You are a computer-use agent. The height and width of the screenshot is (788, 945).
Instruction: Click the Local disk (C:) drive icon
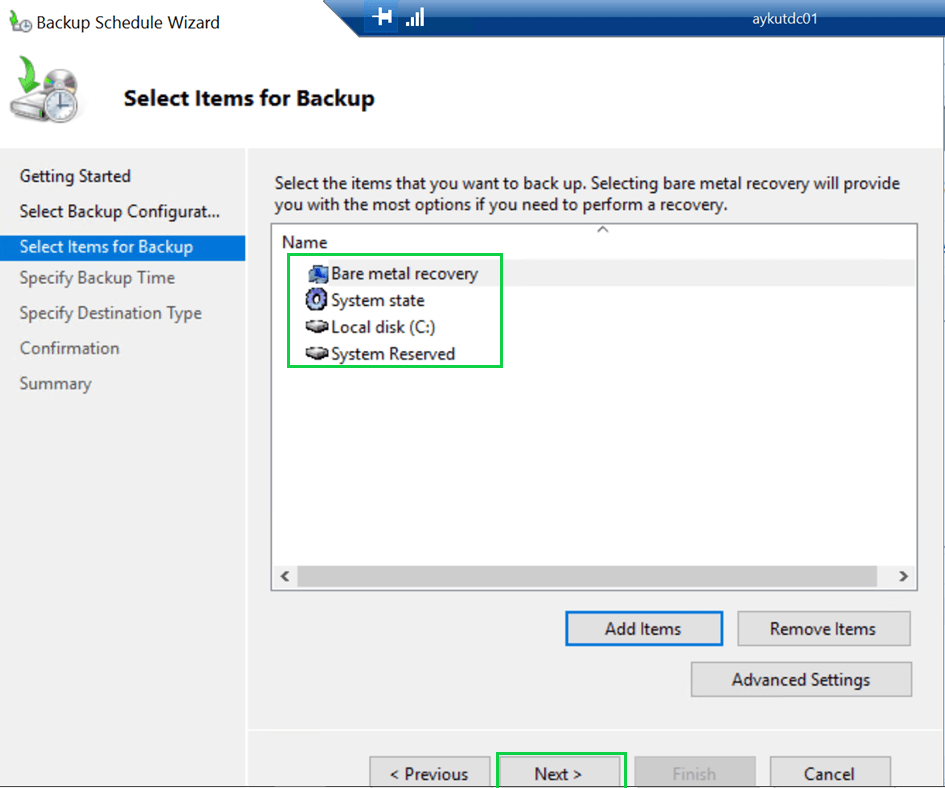point(317,327)
